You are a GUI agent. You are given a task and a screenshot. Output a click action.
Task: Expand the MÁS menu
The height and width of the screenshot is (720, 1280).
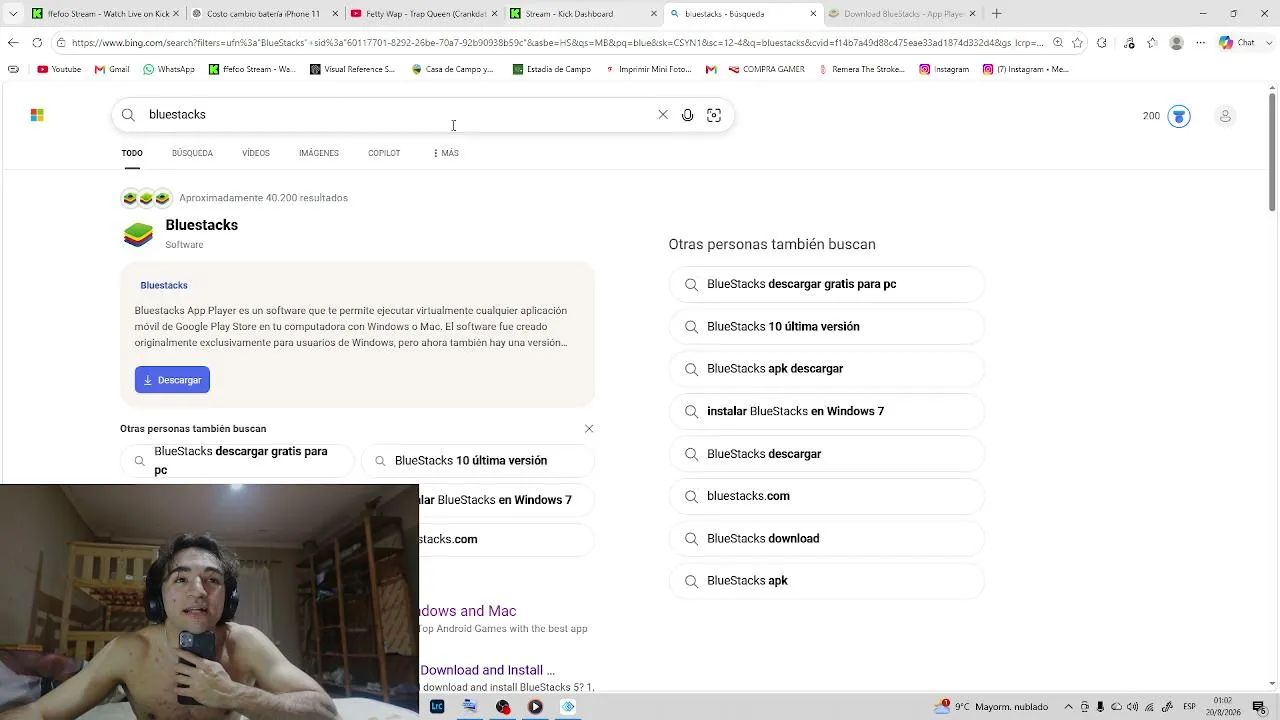[x=446, y=153]
